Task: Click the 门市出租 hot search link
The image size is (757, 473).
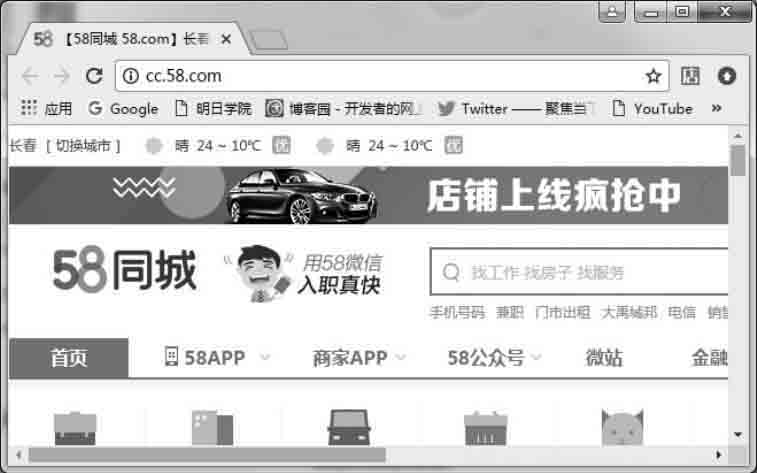Action: (x=562, y=313)
